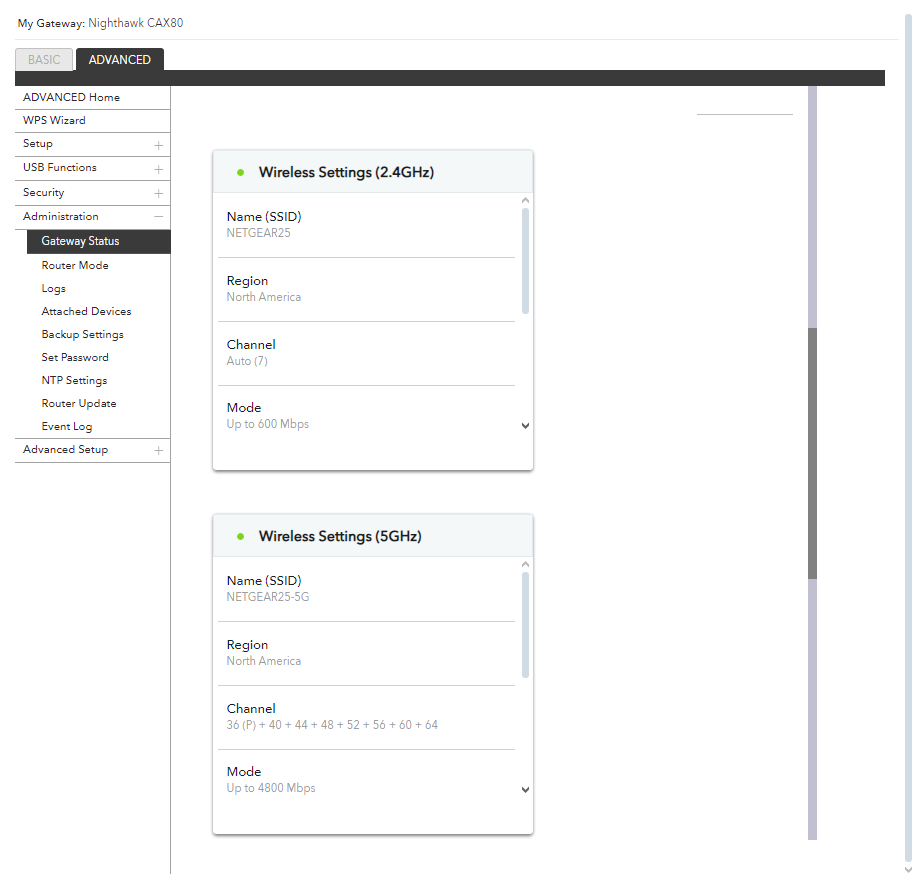Click the Up to 4800 Mbps mode value
This screenshot has height=874, width=915.
[x=271, y=788]
